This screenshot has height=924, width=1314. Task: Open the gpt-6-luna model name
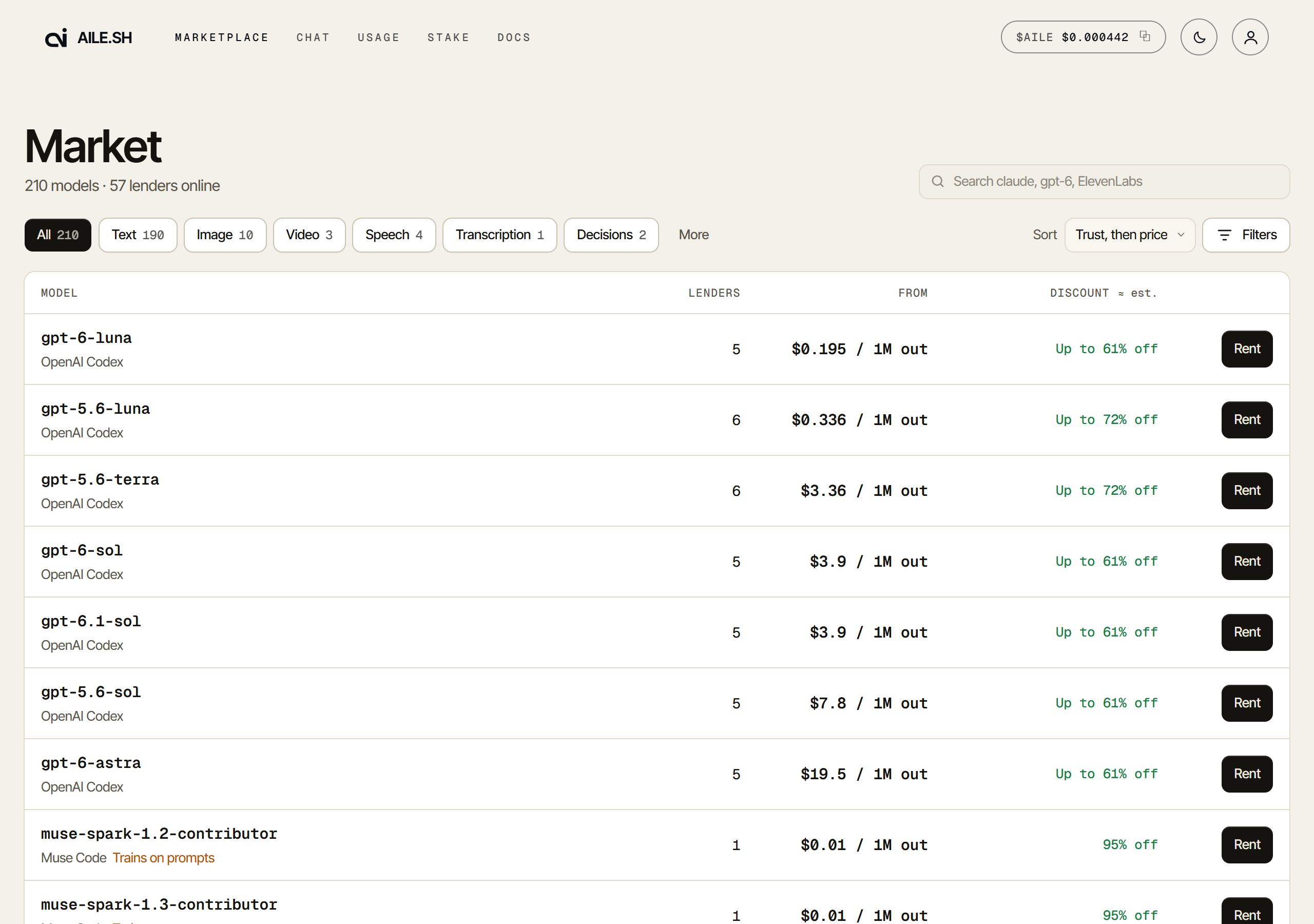point(86,338)
